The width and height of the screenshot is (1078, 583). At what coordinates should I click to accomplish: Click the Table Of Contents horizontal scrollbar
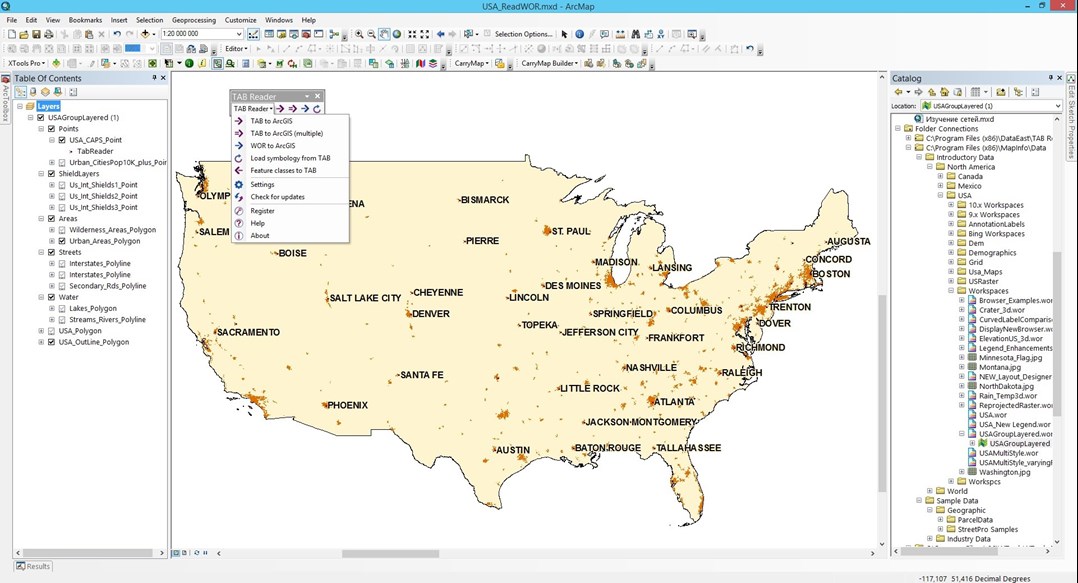[x=87, y=553]
